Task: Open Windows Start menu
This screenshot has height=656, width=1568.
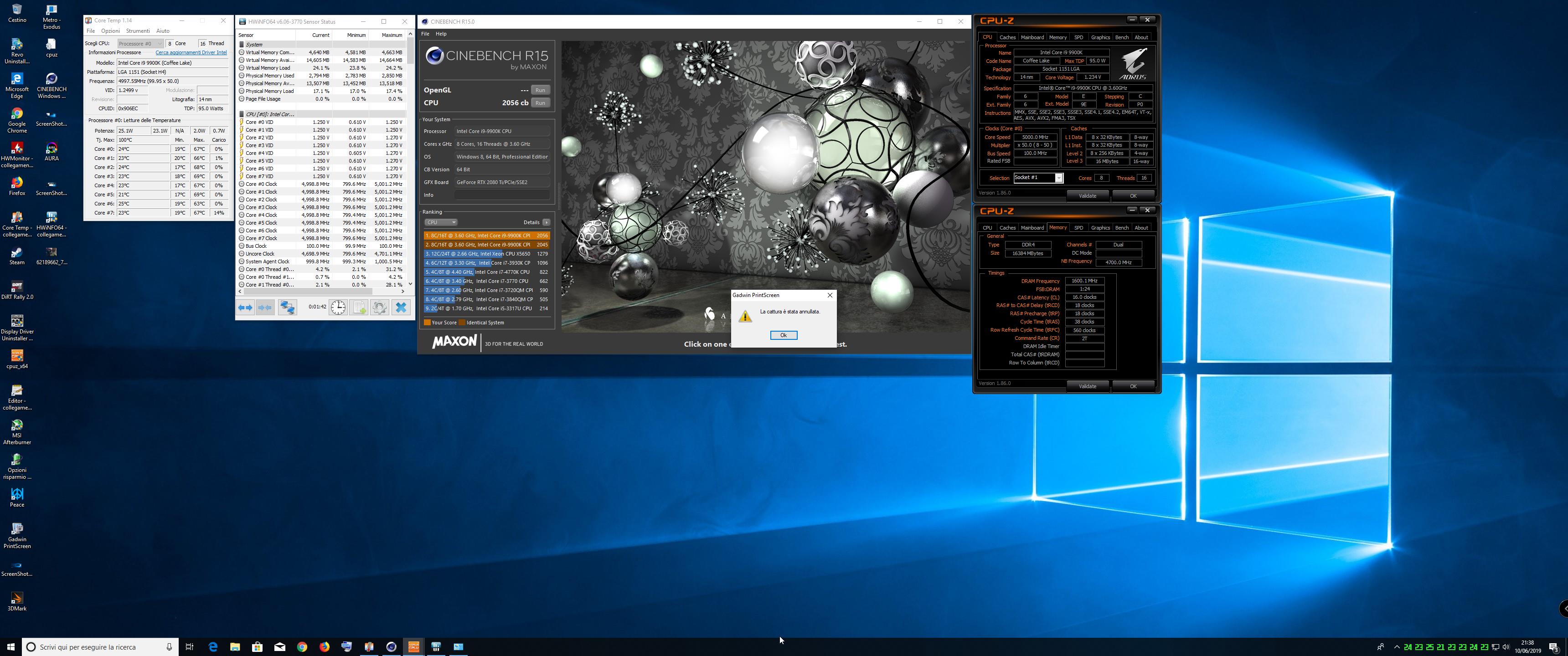Action: 10,647
